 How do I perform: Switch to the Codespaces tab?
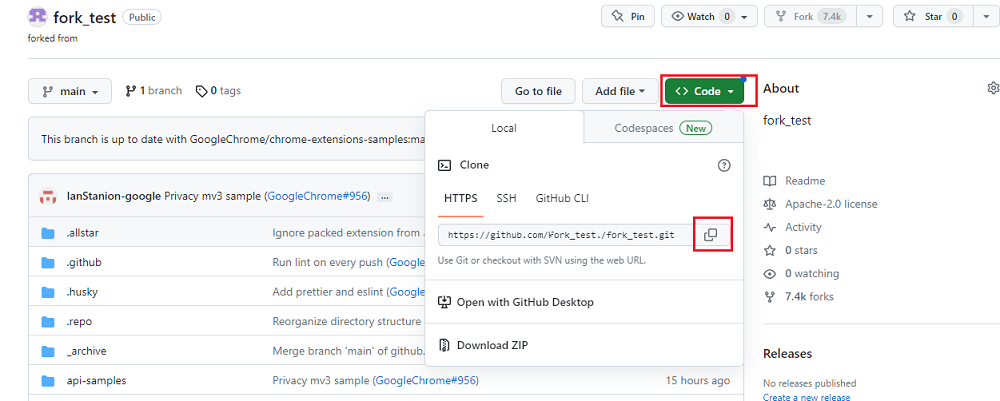click(x=662, y=128)
